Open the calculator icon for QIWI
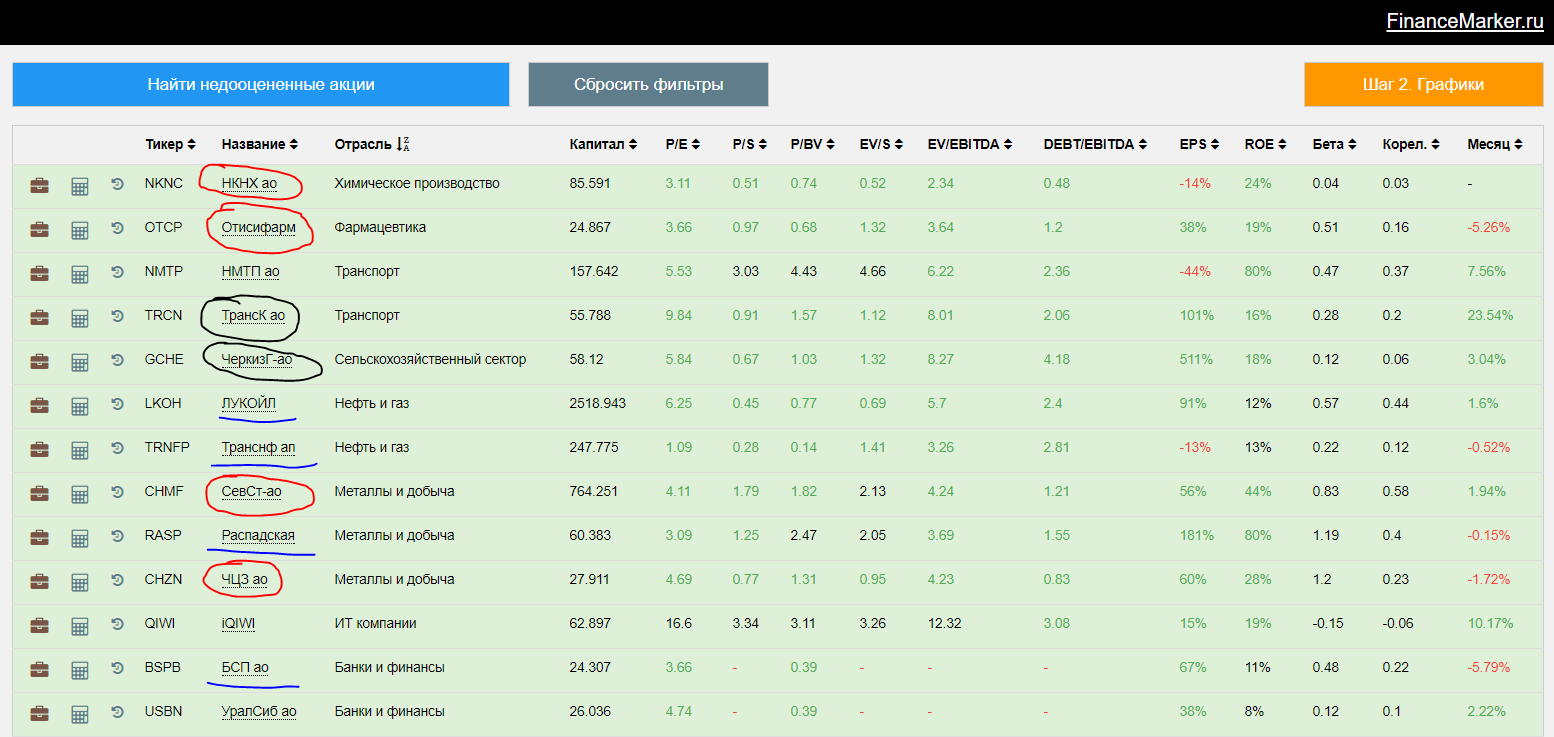This screenshot has height=737, width=1554. pos(80,626)
